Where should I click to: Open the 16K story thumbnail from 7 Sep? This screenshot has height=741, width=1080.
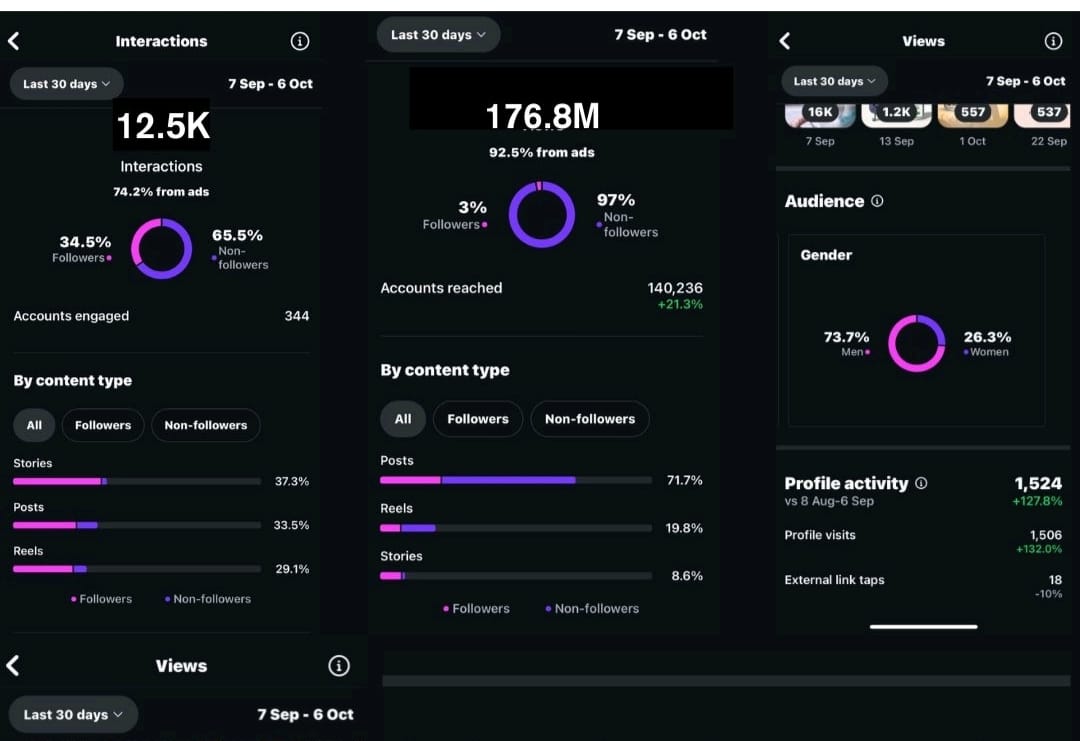point(819,113)
